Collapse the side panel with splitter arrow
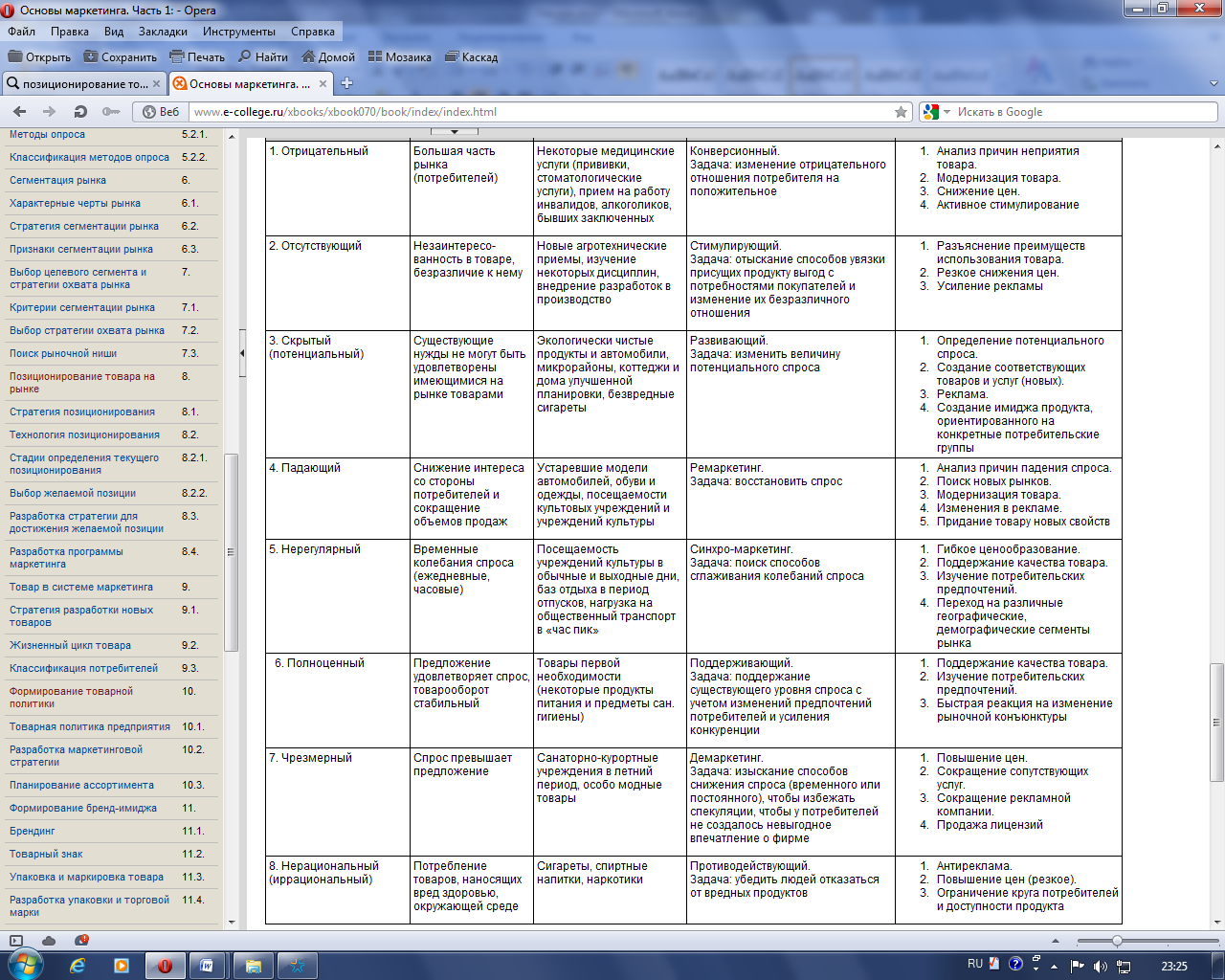The image size is (1225, 980). [x=241, y=353]
